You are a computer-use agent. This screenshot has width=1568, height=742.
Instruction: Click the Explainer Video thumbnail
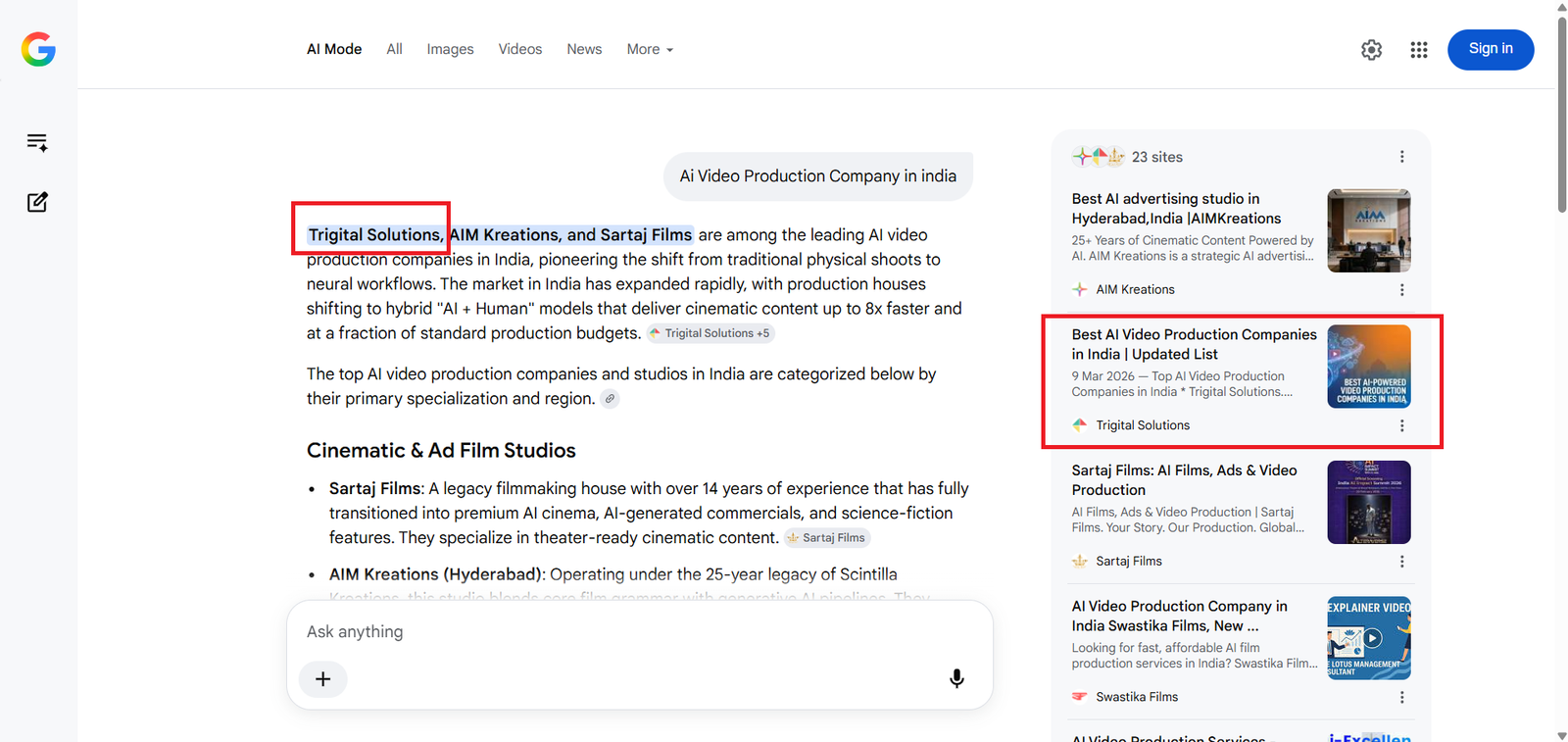(x=1369, y=638)
